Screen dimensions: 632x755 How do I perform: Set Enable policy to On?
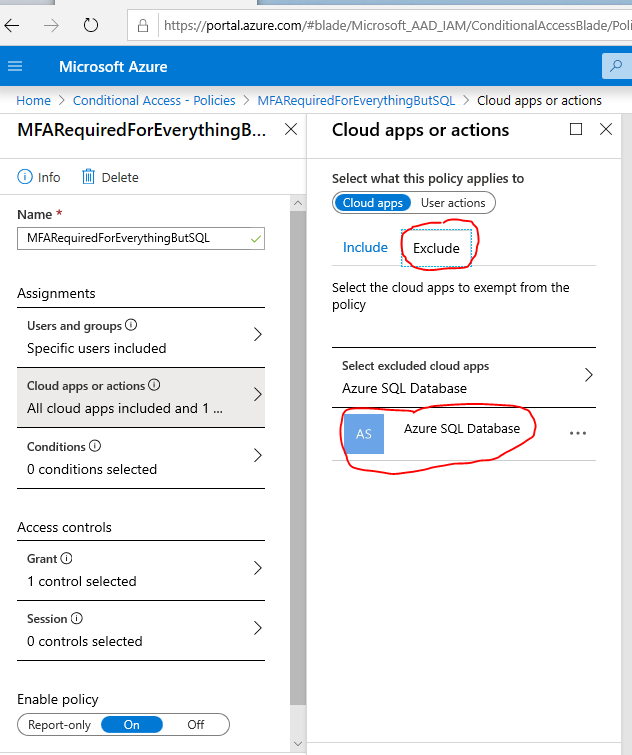click(131, 725)
